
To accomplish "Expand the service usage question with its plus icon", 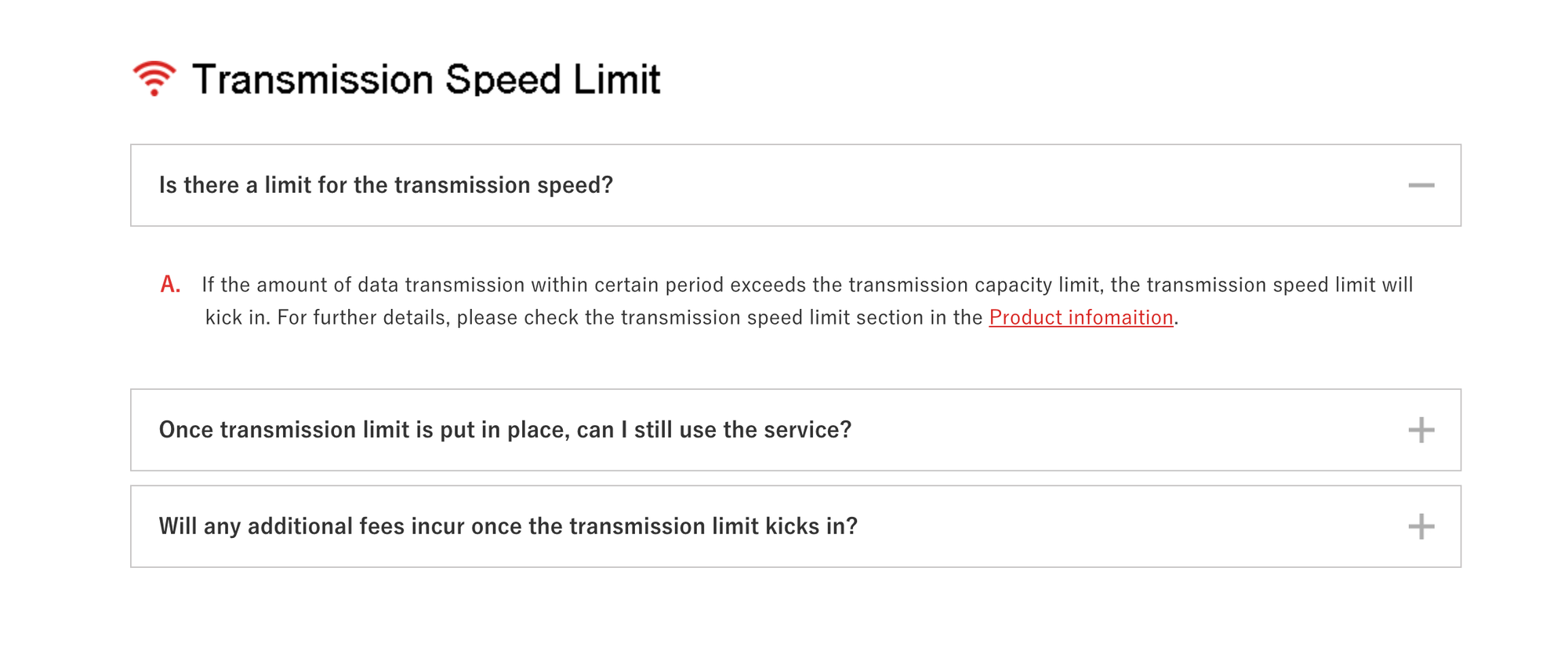I will click(x=1421, y=430).
